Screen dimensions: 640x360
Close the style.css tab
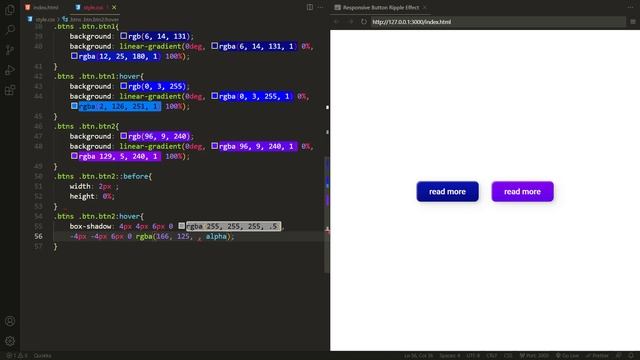[114, 7]
